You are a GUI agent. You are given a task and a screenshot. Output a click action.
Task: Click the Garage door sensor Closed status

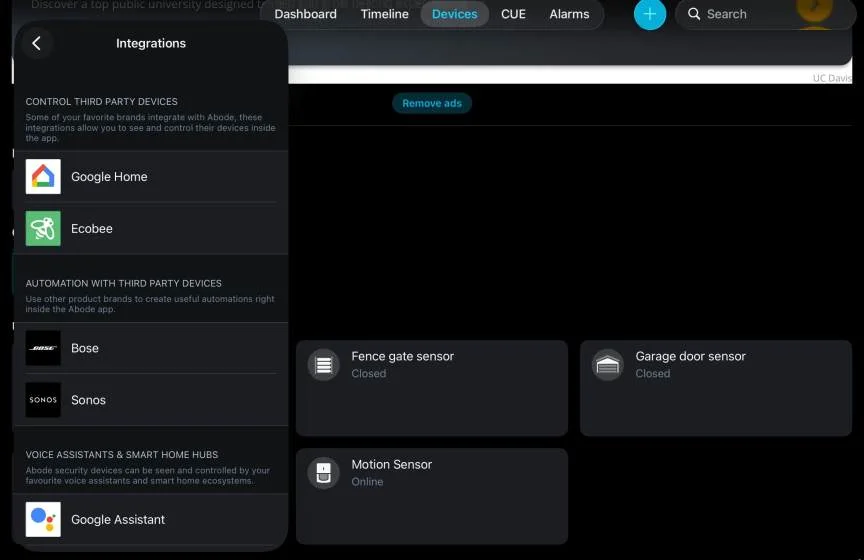653,373
